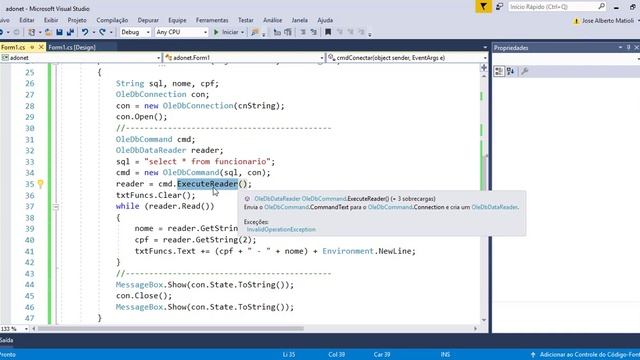Click the Open File toolbar icon
This screenshot has height=360, width=640.
tap(48, 32)
